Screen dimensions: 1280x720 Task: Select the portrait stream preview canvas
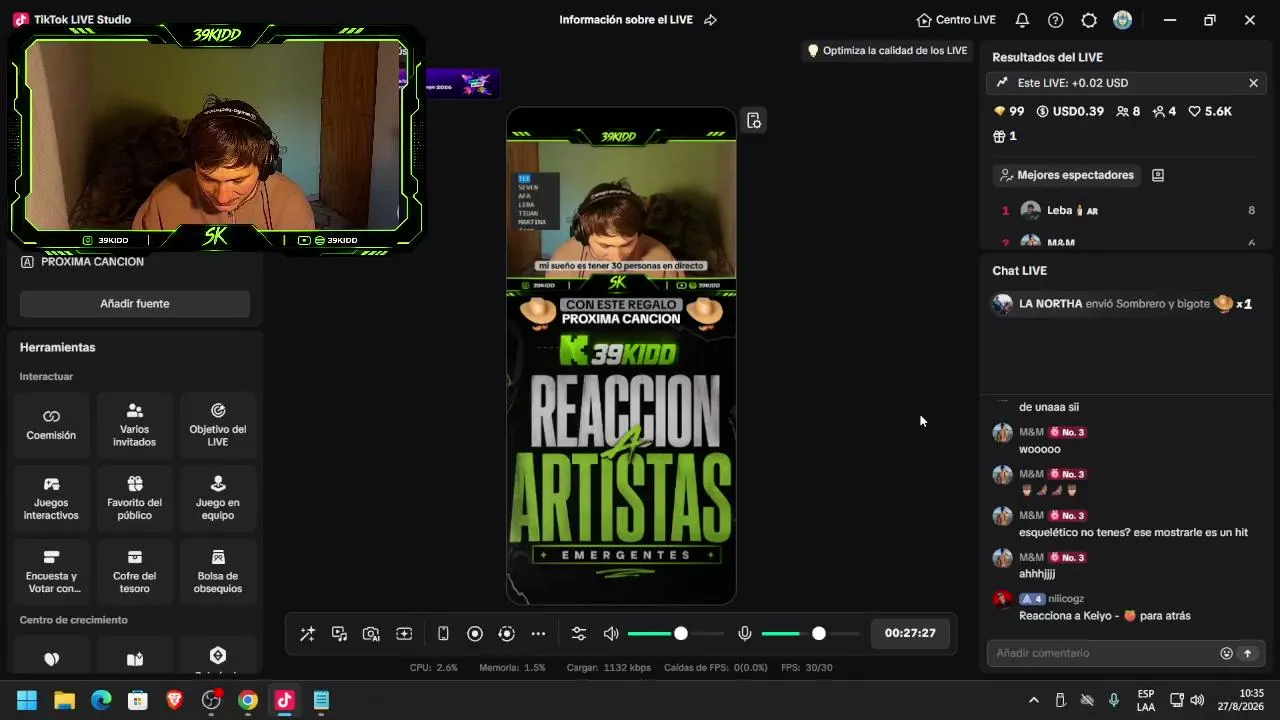621,356
